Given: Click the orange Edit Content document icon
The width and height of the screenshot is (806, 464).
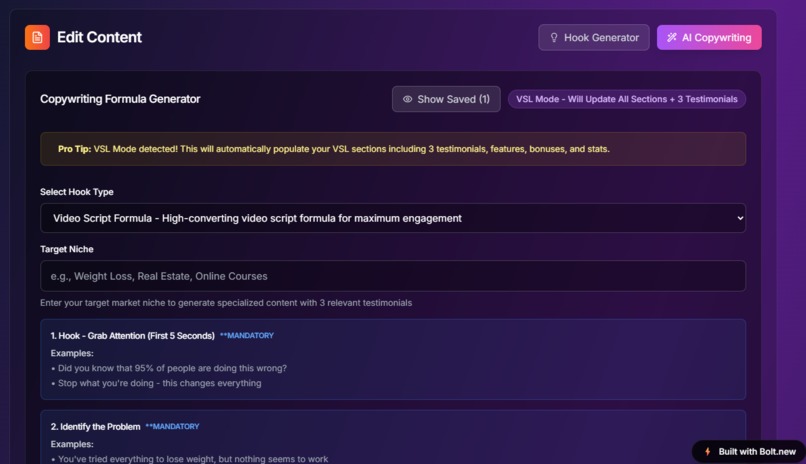Looking at the screenshot, I should point(38,38).
